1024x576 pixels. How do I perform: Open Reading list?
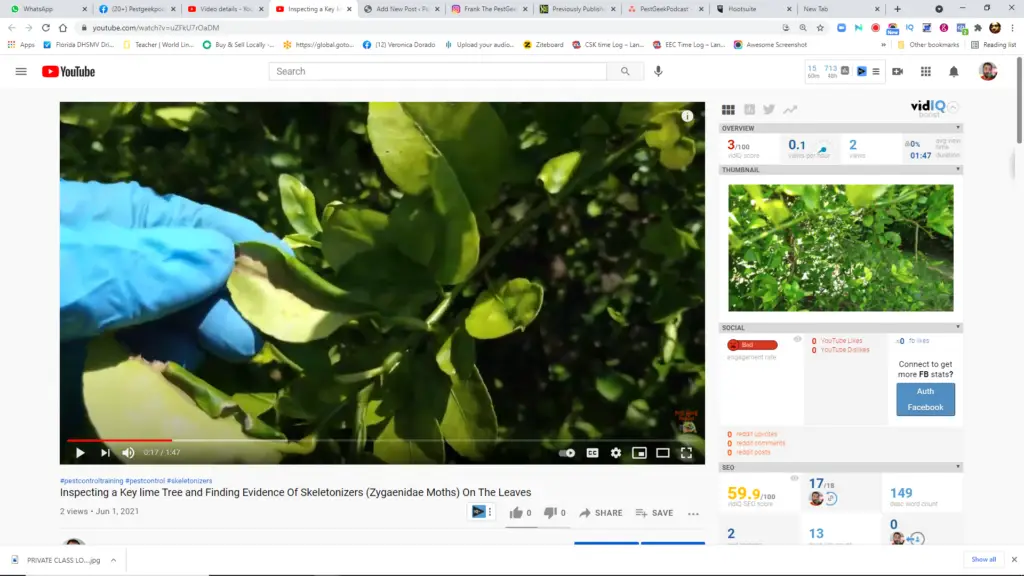(x=993, y=44)
